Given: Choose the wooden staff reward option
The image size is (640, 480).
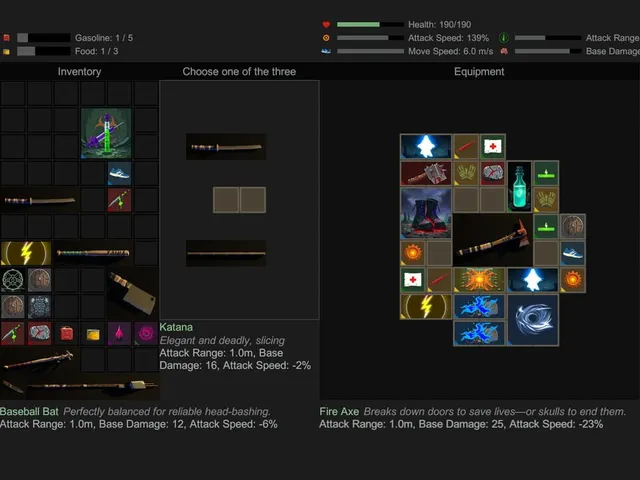Looking at the screenshot, I should click(x=226, y=253).
